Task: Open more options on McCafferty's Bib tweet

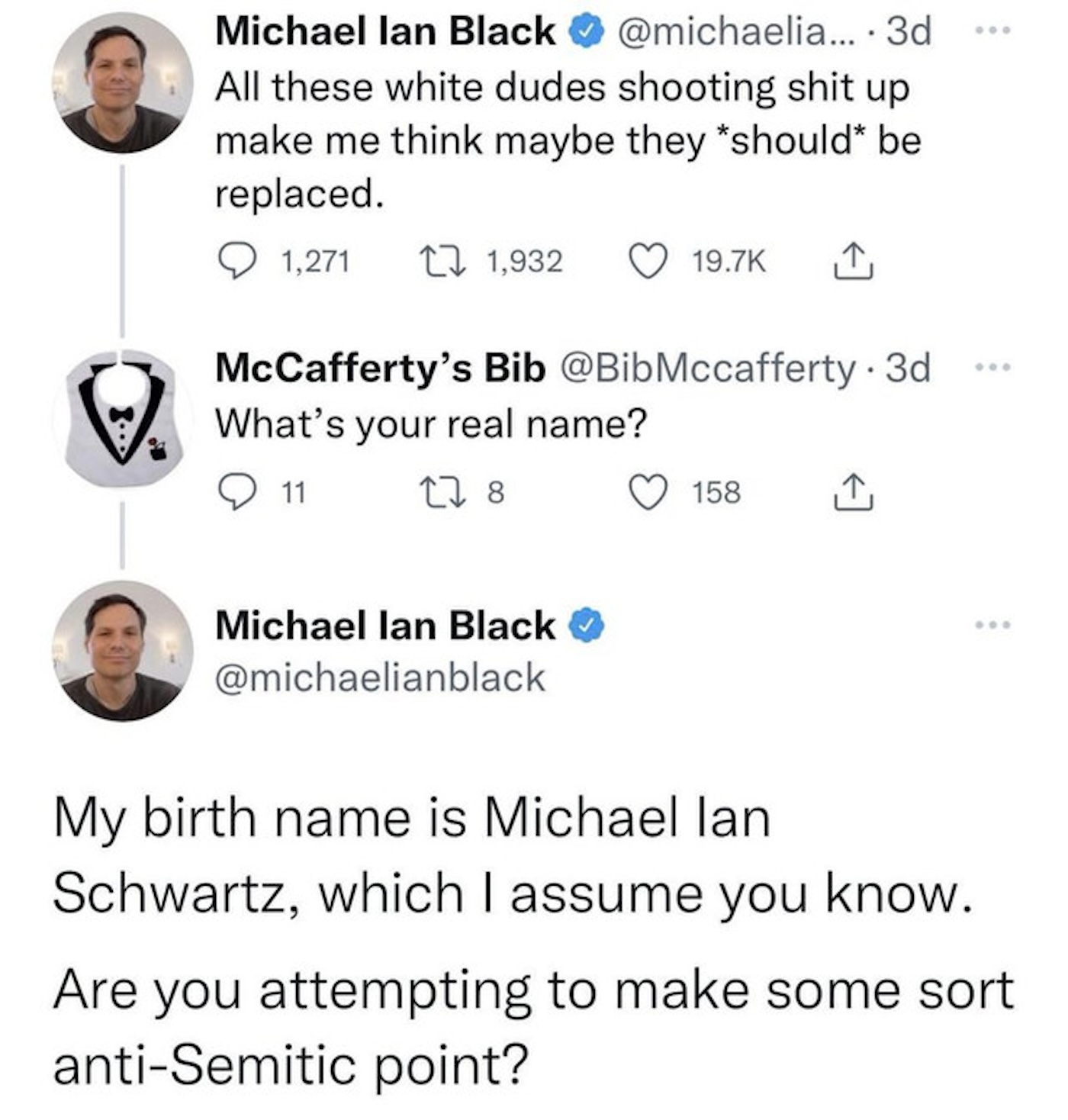Action: coord(993,368)
